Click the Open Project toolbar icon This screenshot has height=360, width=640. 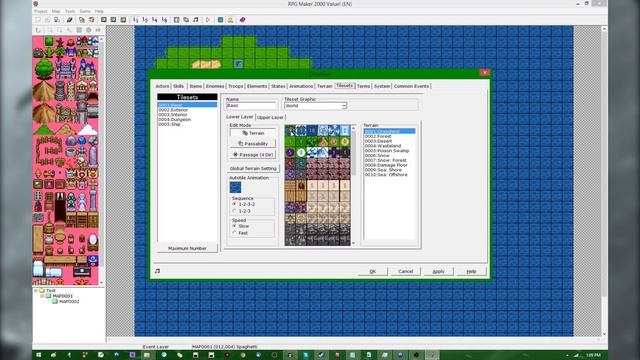[47, 20]
